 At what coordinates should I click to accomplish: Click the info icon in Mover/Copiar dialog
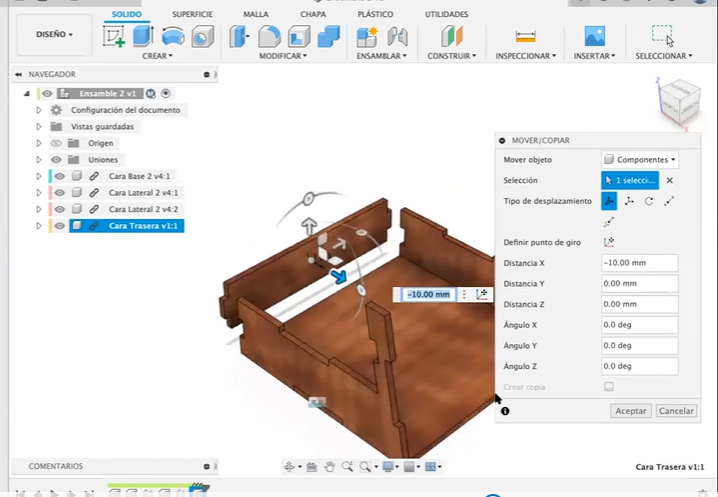coord(505,411)
